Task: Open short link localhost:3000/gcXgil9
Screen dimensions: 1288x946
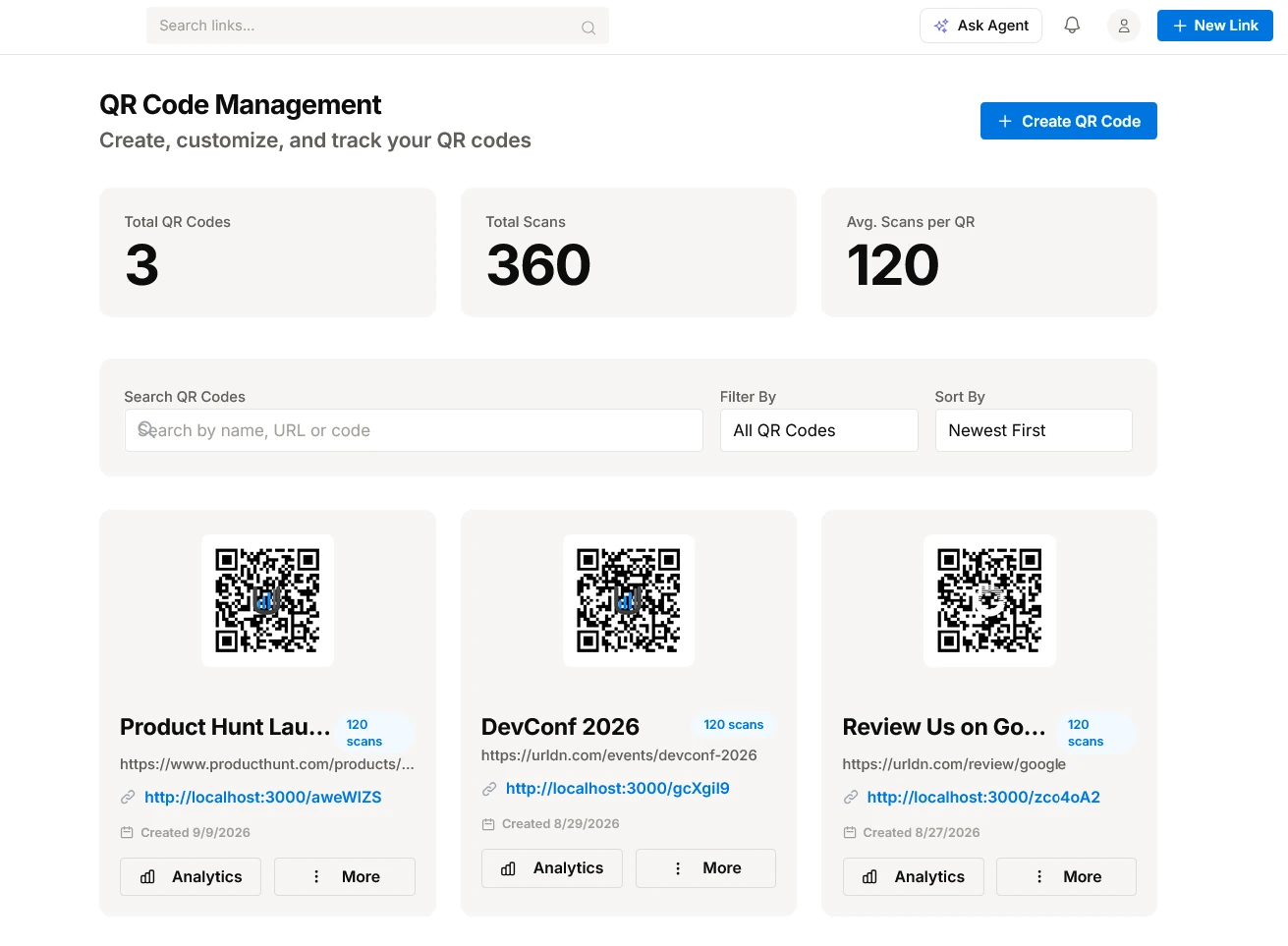Action: pos(618,789)
